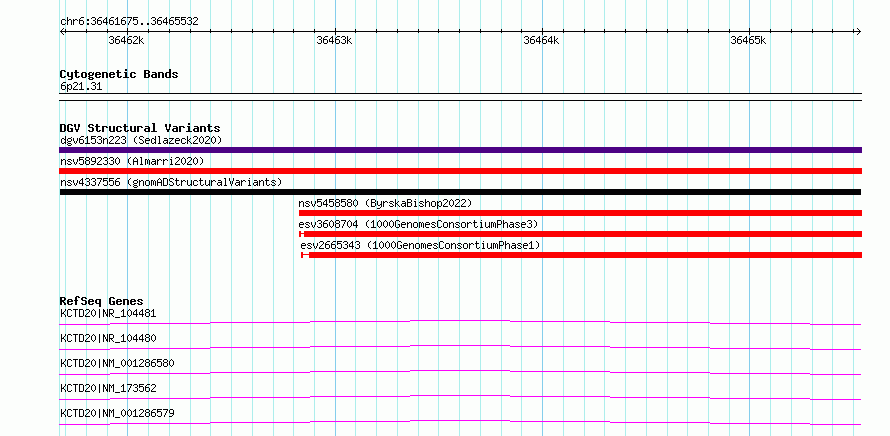Open the esv2665343 (1000GenomesConsortiumPhase1) label

pyautogui.click(x=420, y=245)
